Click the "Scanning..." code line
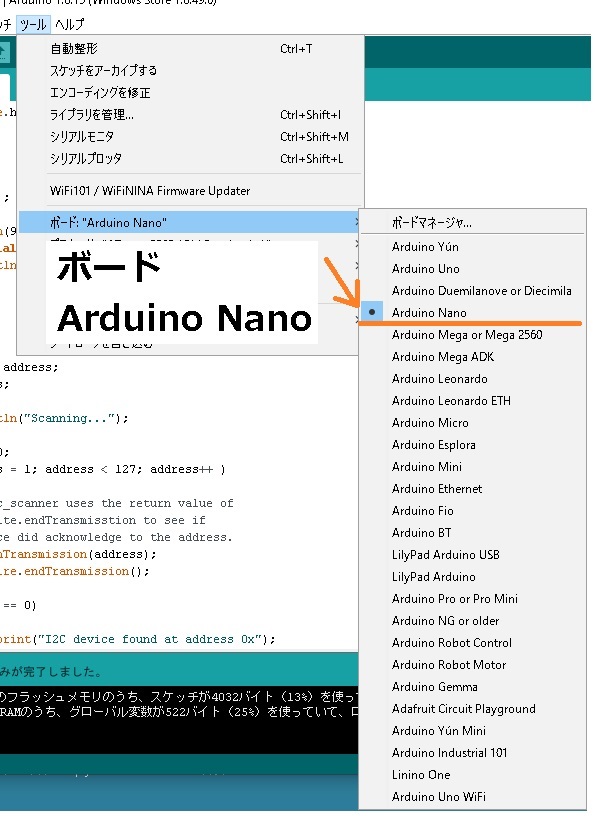Image resolution: width=595 pixels, height=816 pixels. tap(64, 418)
